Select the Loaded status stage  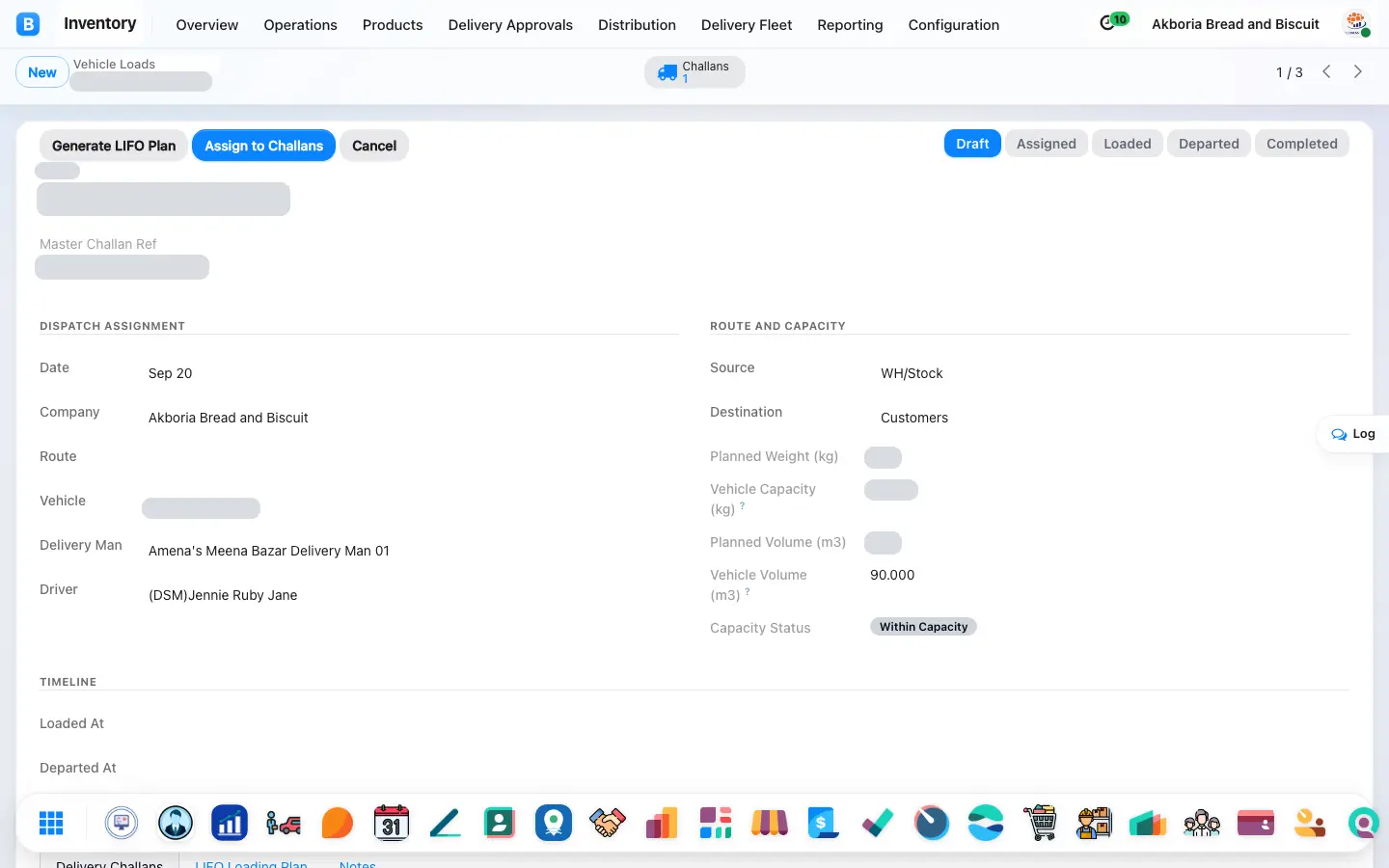(1127, 144)
